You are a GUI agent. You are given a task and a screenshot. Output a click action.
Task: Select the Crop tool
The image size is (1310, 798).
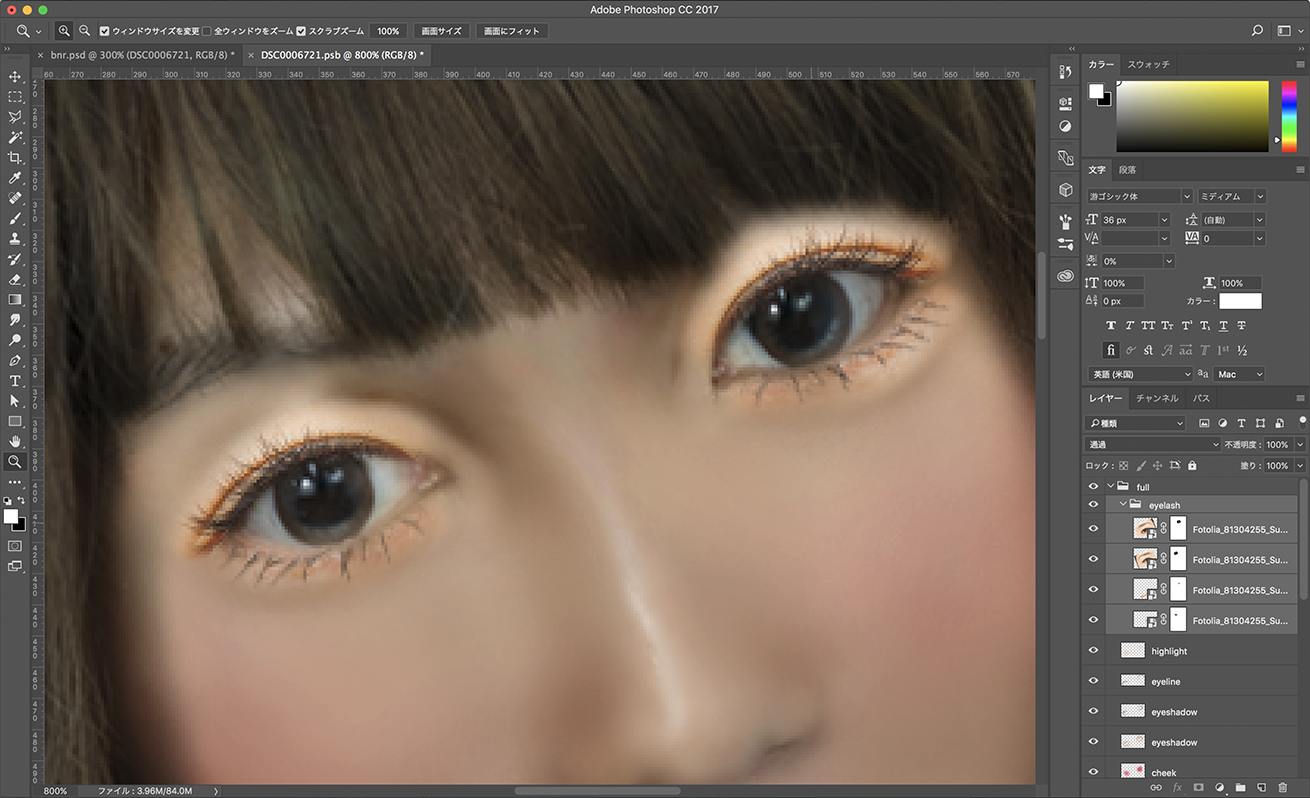(x=15, y=158)
